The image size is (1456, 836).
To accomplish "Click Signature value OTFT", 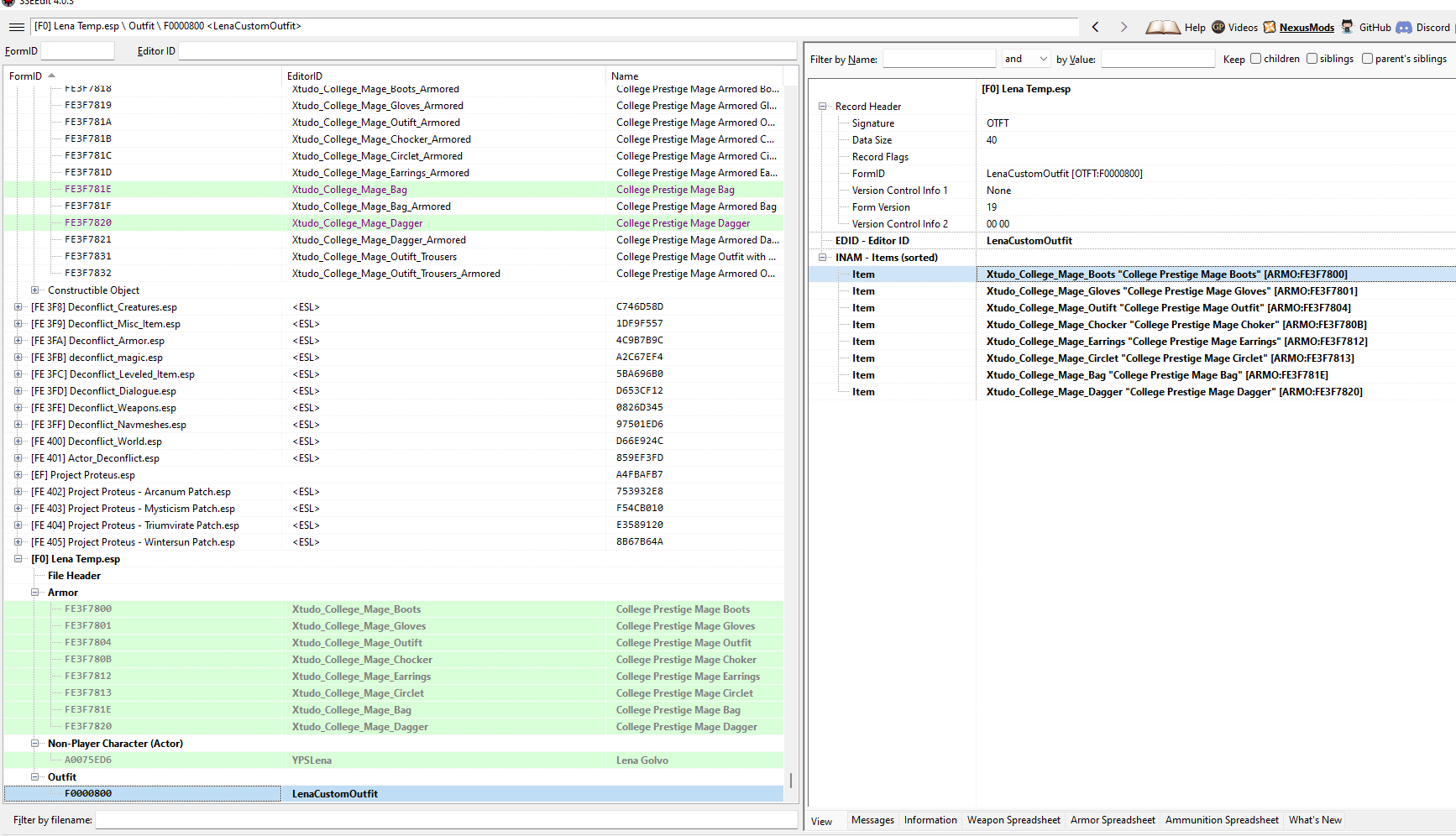I will pyautogui.click(x=998, y=123).
